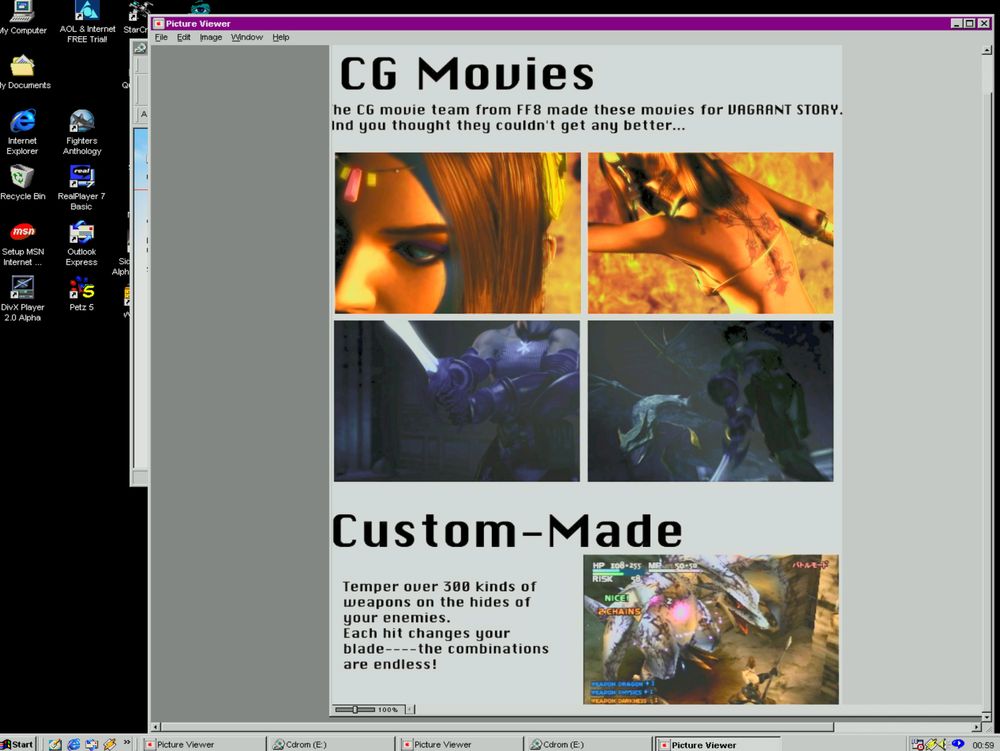Select the Outlook Express desktop icon
Screen dimensions: 1000x751
(82, 244)
